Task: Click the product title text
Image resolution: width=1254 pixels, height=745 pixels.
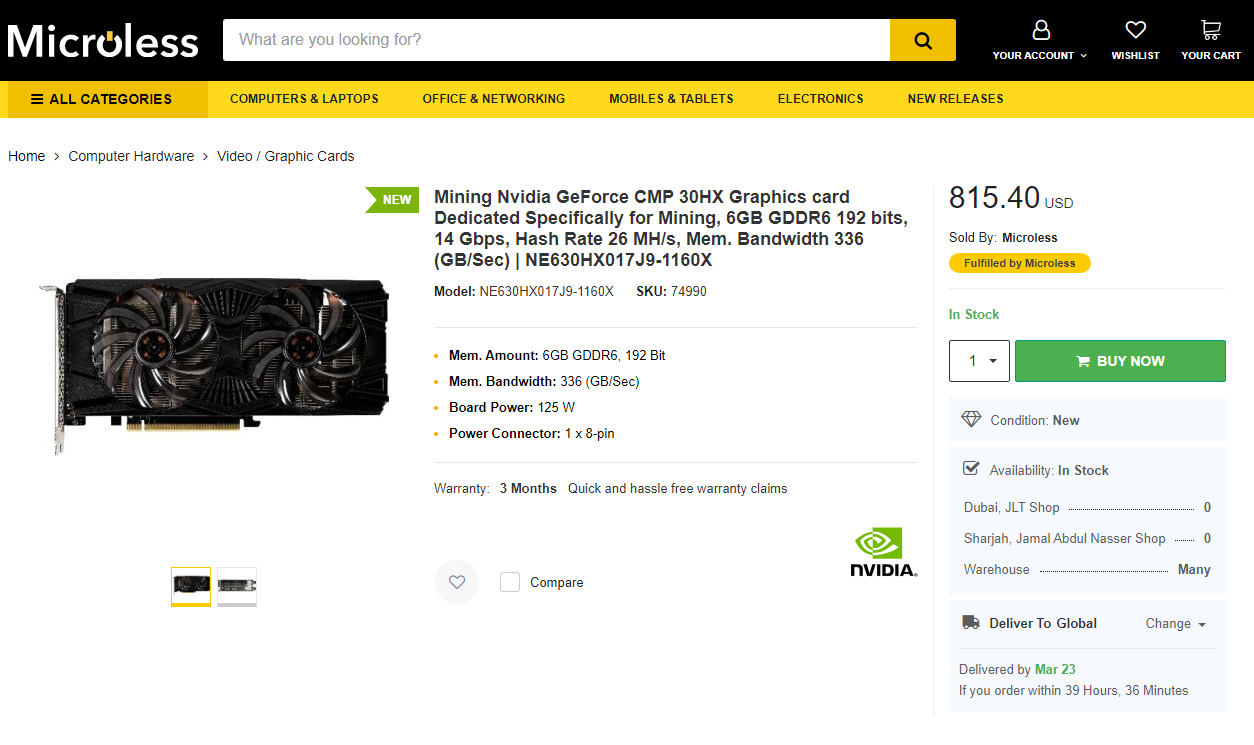Action: (x=672, y=229)
